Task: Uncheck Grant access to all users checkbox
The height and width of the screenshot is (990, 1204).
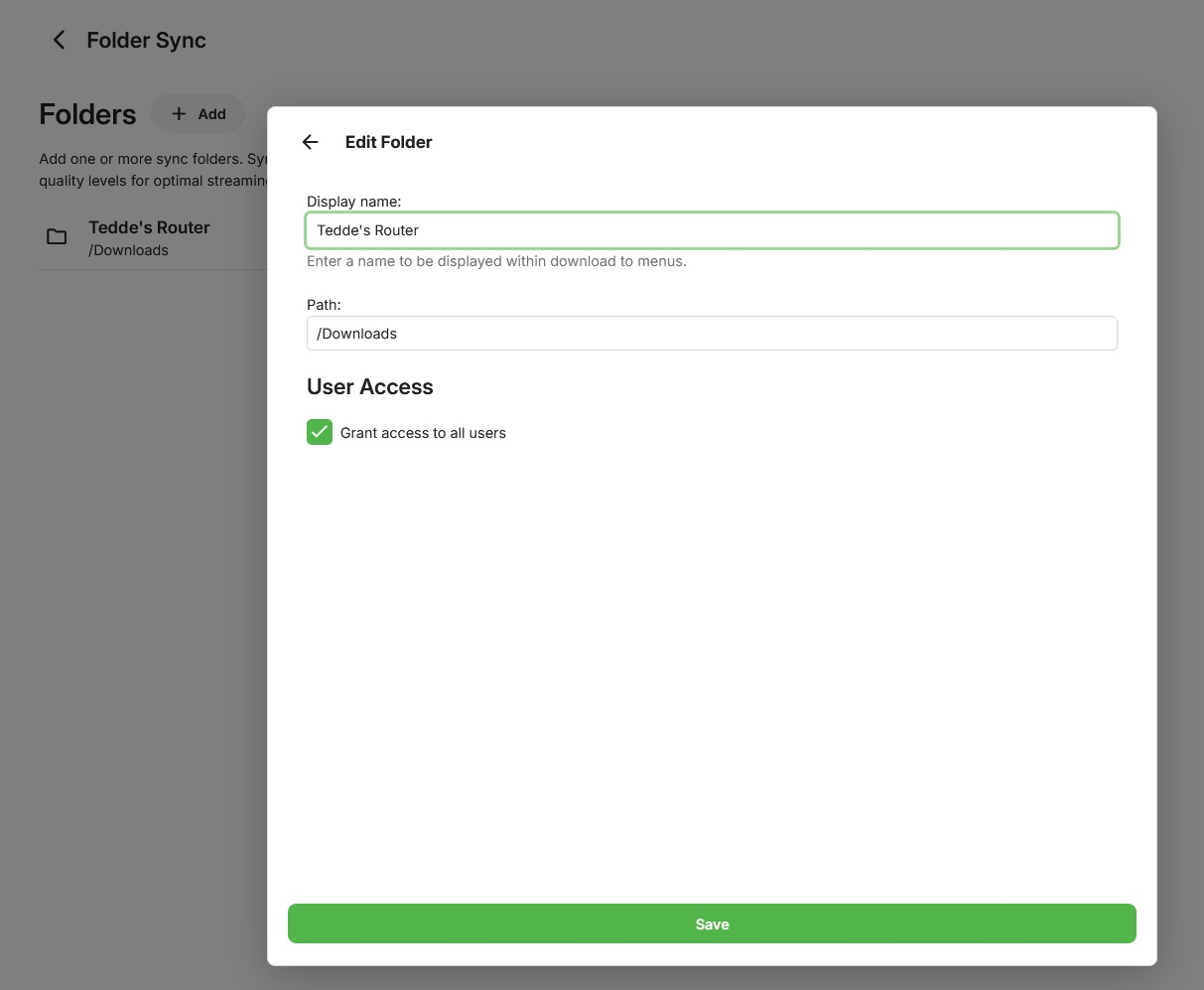Action: (x=320, y=432)
